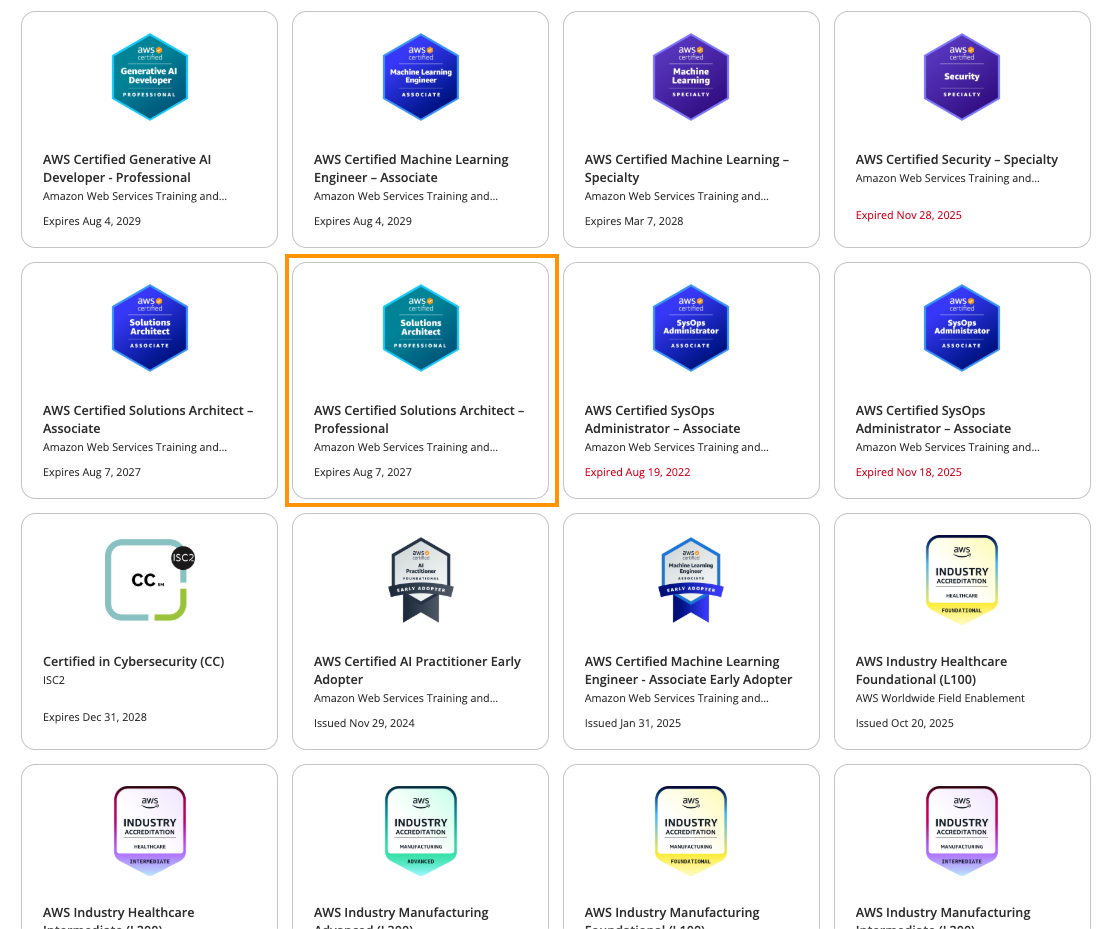The width and height of the screenshot is (1100, 929).
Task: Click SysOps Administrator title above Expired Aug 19, 2022
Action: coord(662,419)
